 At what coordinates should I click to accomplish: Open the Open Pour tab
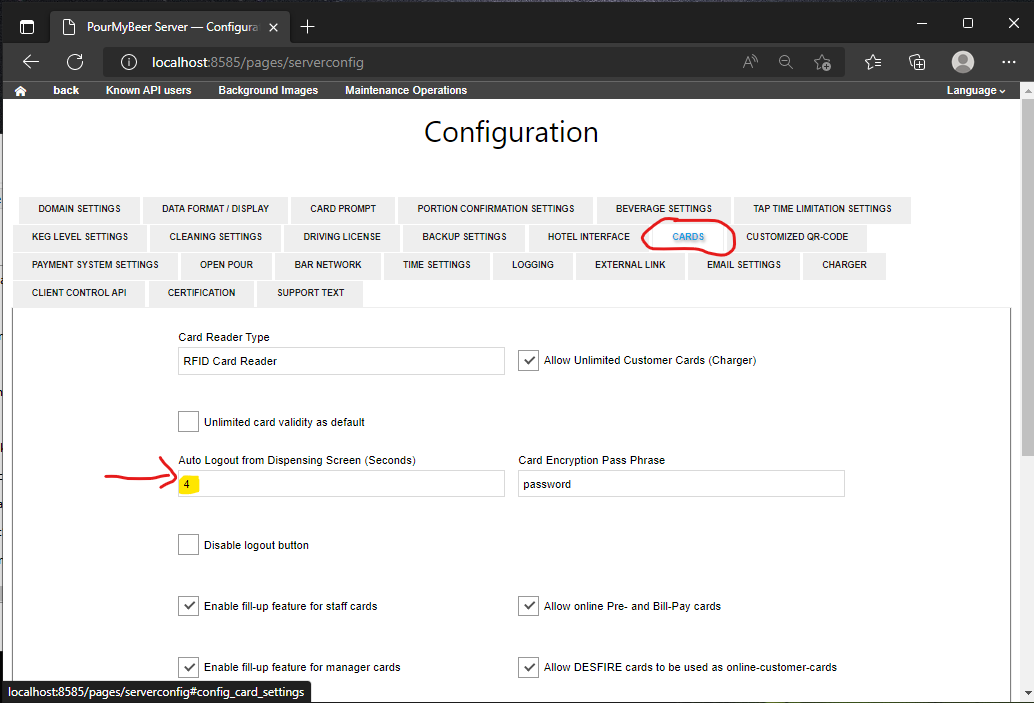coord(226,265)
